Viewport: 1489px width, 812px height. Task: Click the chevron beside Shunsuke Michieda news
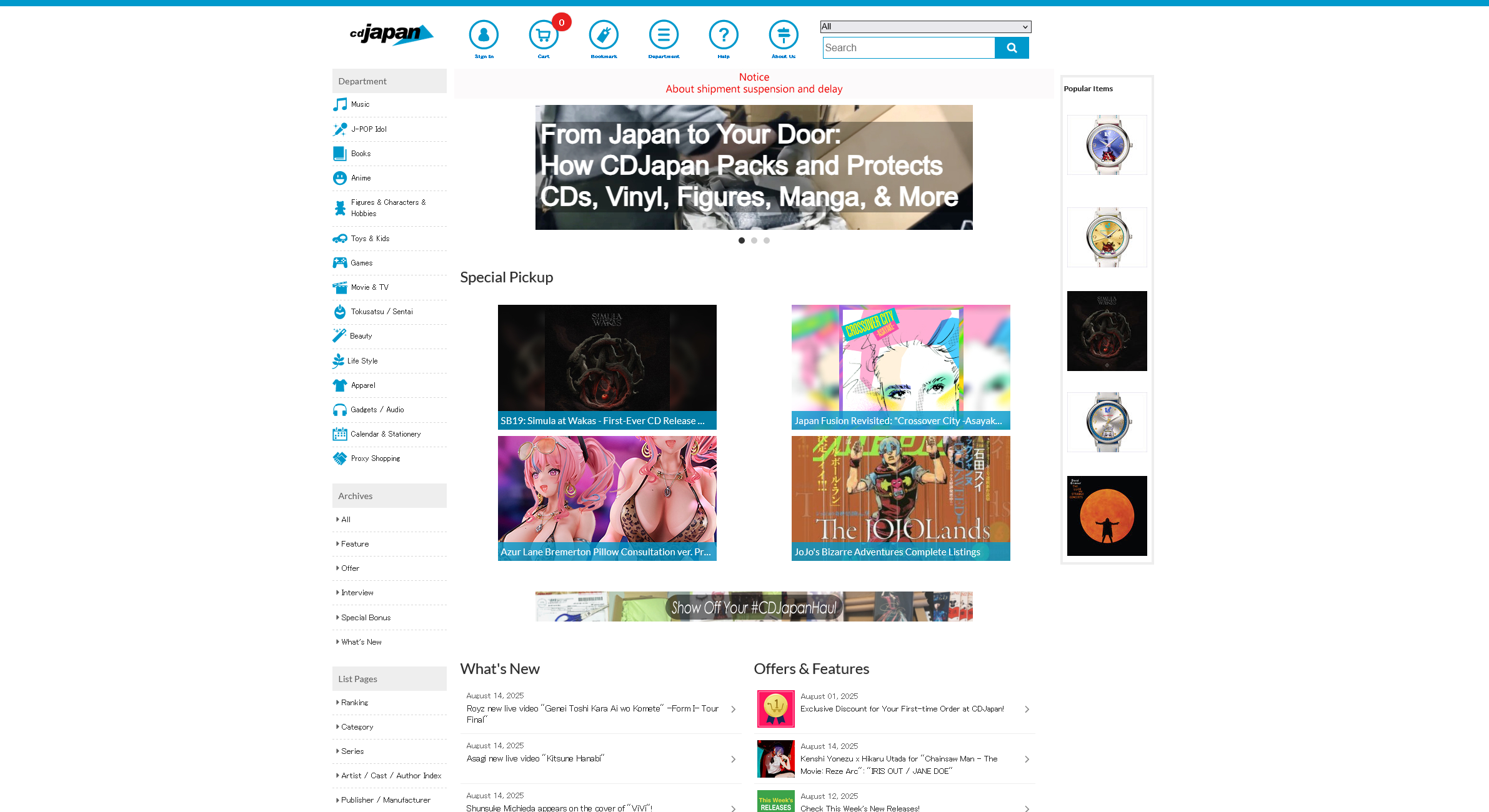point(734,808)
